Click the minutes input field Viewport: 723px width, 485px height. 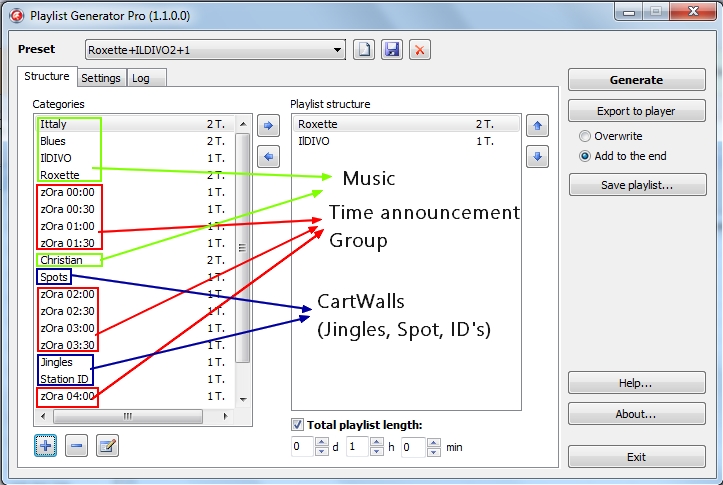pyautogui.click(x=414, y=447)
